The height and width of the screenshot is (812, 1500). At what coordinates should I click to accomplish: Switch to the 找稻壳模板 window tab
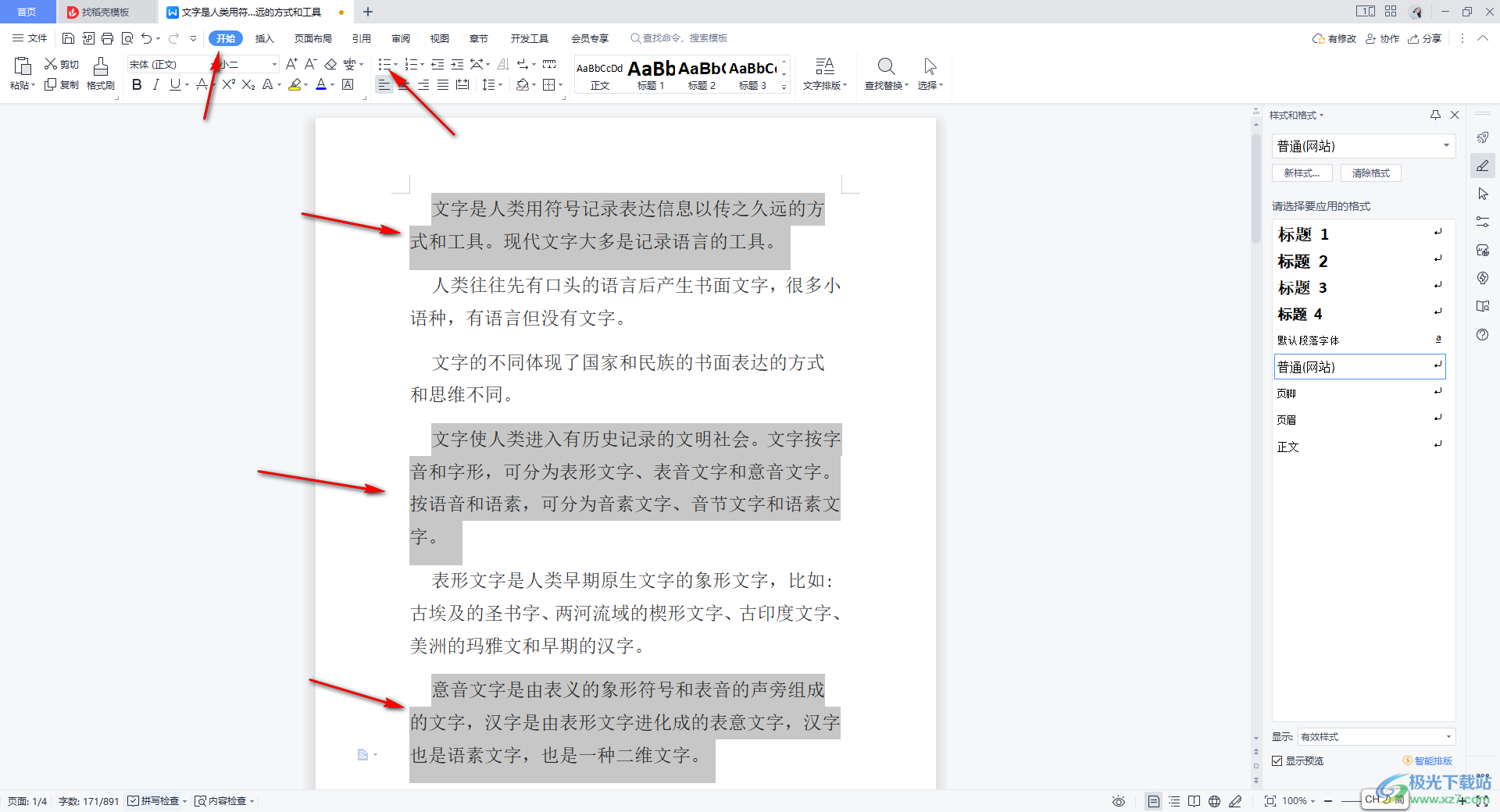pos(105,12)
